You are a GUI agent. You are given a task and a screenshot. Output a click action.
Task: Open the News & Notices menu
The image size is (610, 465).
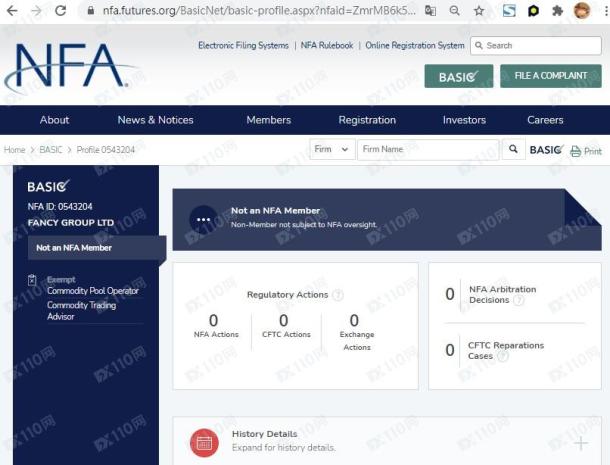(155, 120)
